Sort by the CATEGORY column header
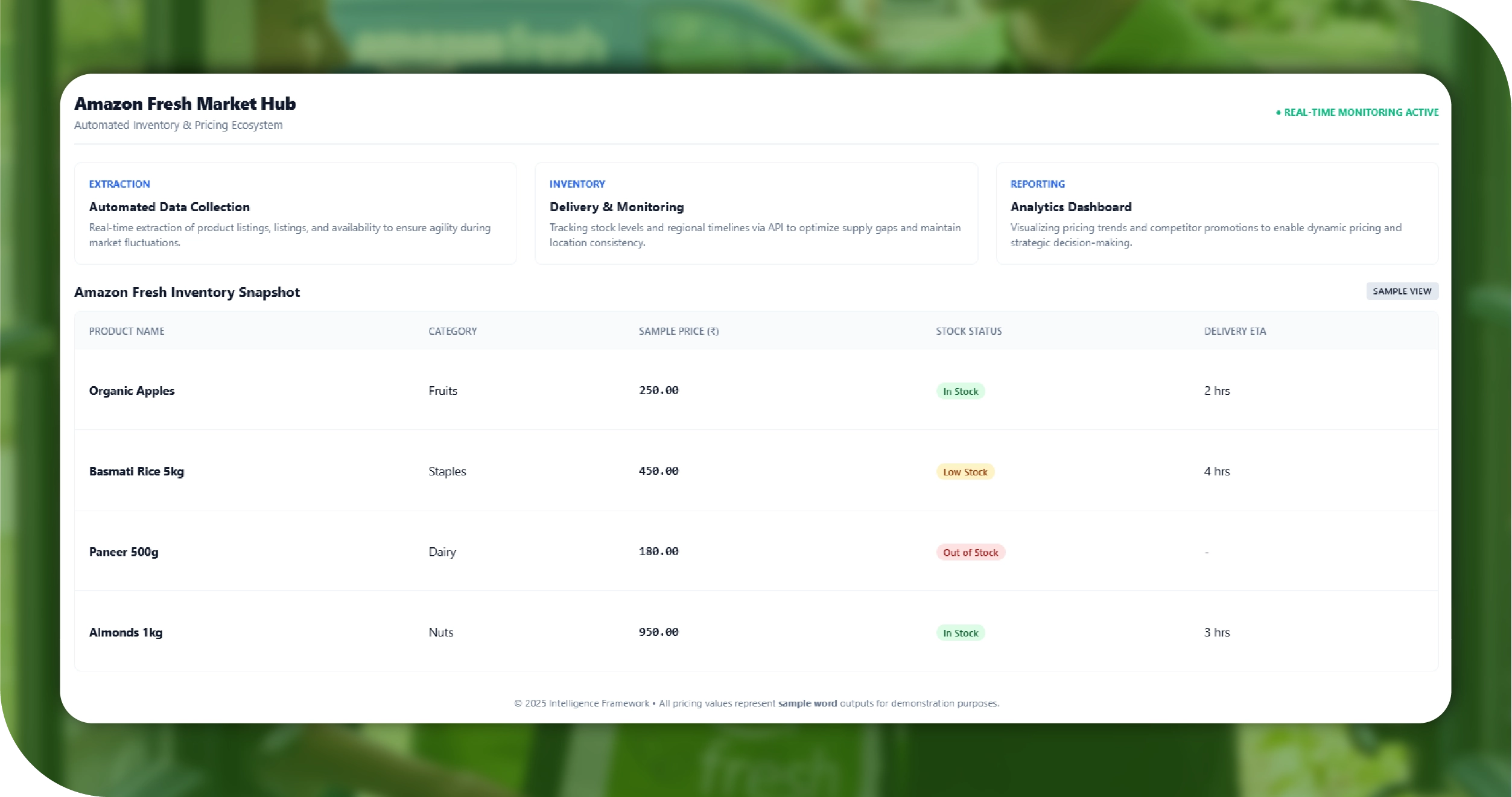The image size is (1512, 797). tap(453, 331)
